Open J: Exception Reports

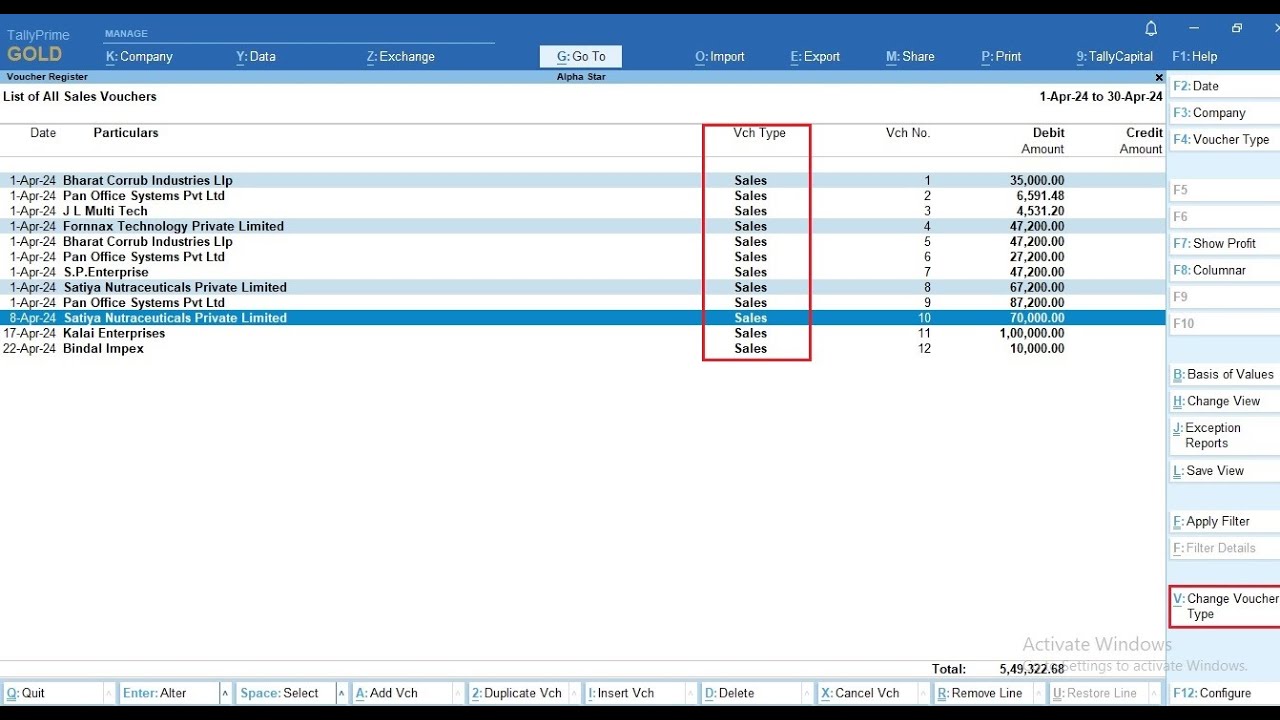coord(1224,435)
